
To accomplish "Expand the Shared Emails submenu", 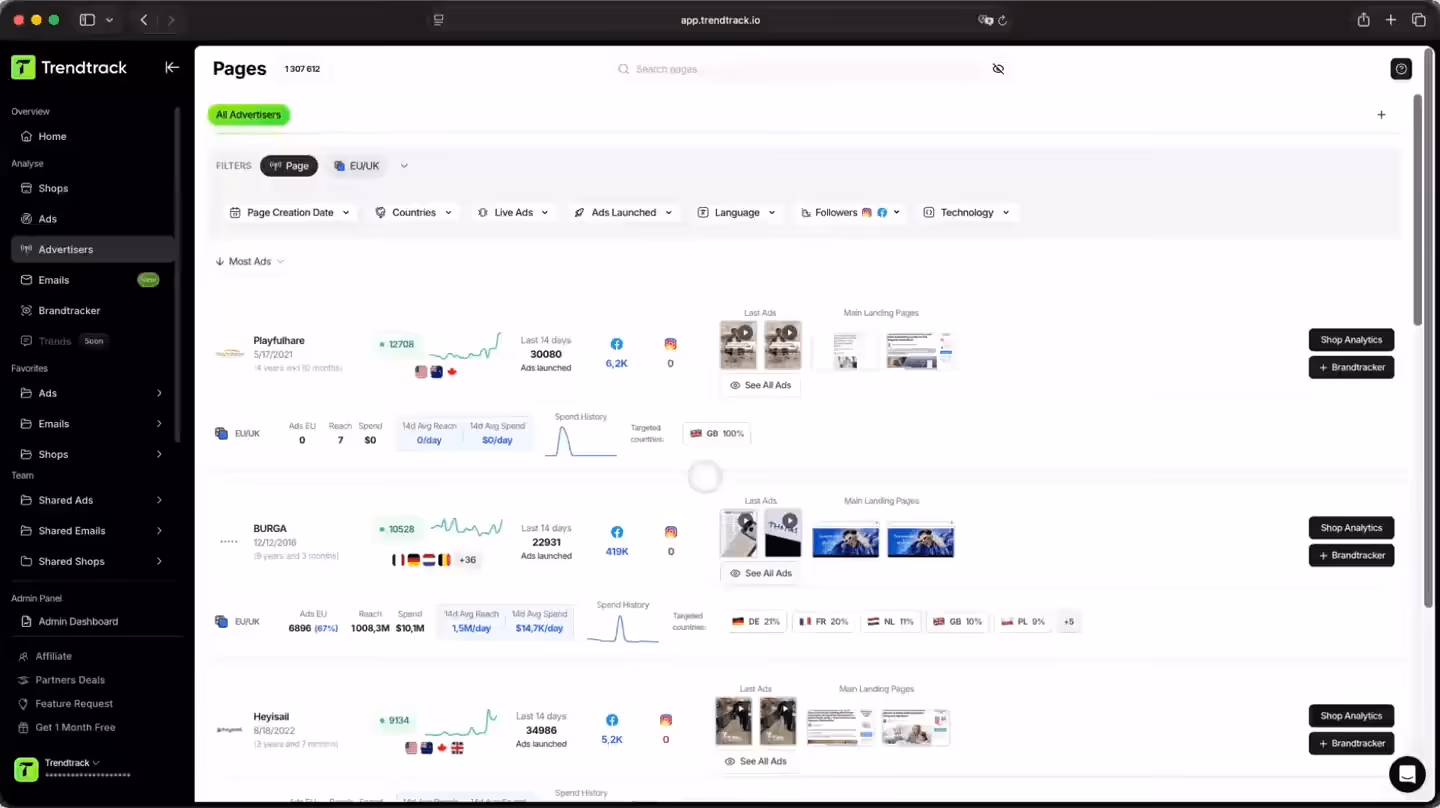I will click(159, 531).
